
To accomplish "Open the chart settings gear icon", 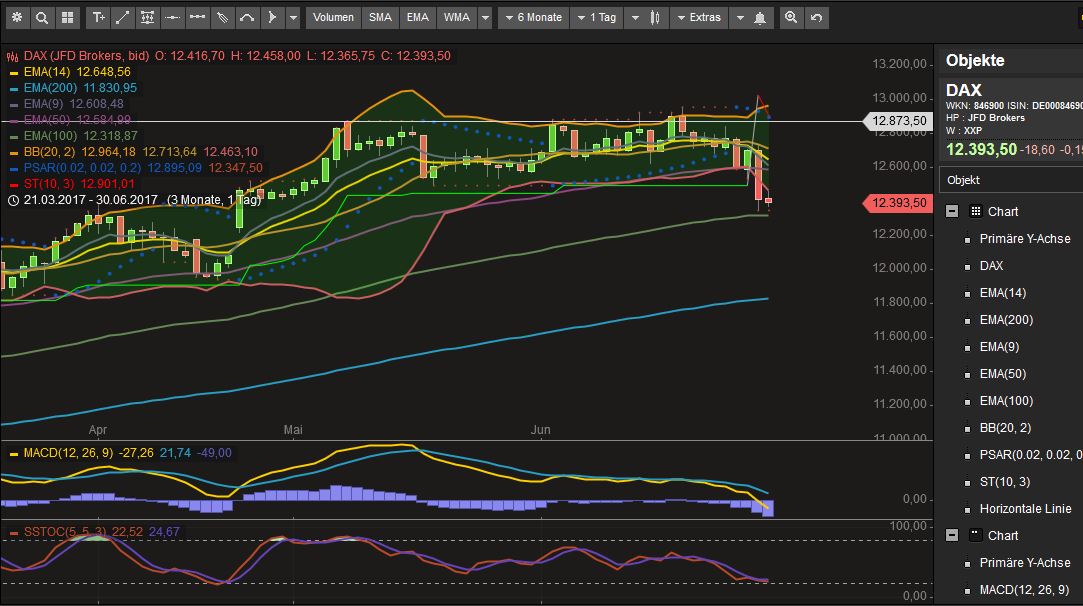I will tap(17, 17).
